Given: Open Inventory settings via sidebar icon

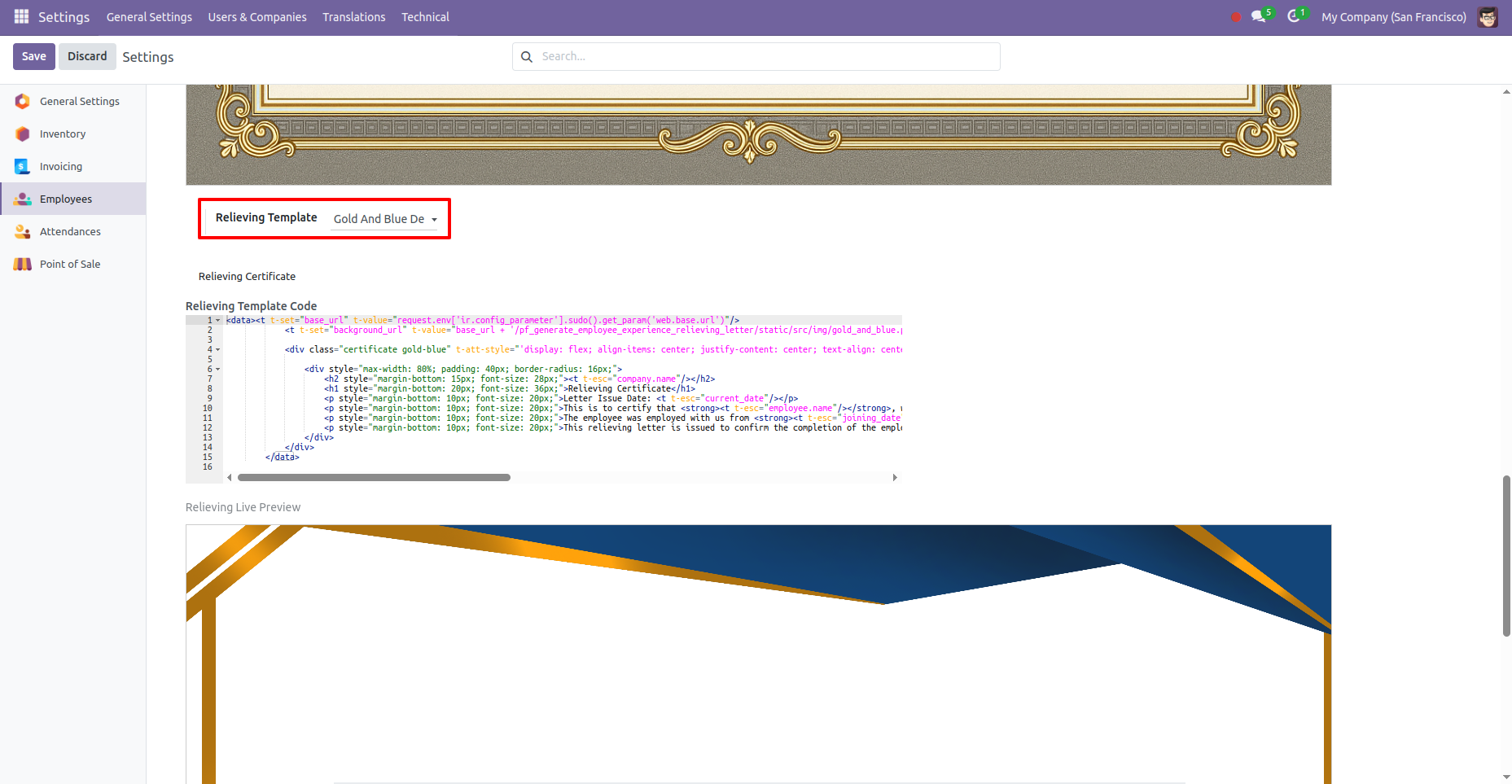Looking at the screenshot, I should (22, 134).
